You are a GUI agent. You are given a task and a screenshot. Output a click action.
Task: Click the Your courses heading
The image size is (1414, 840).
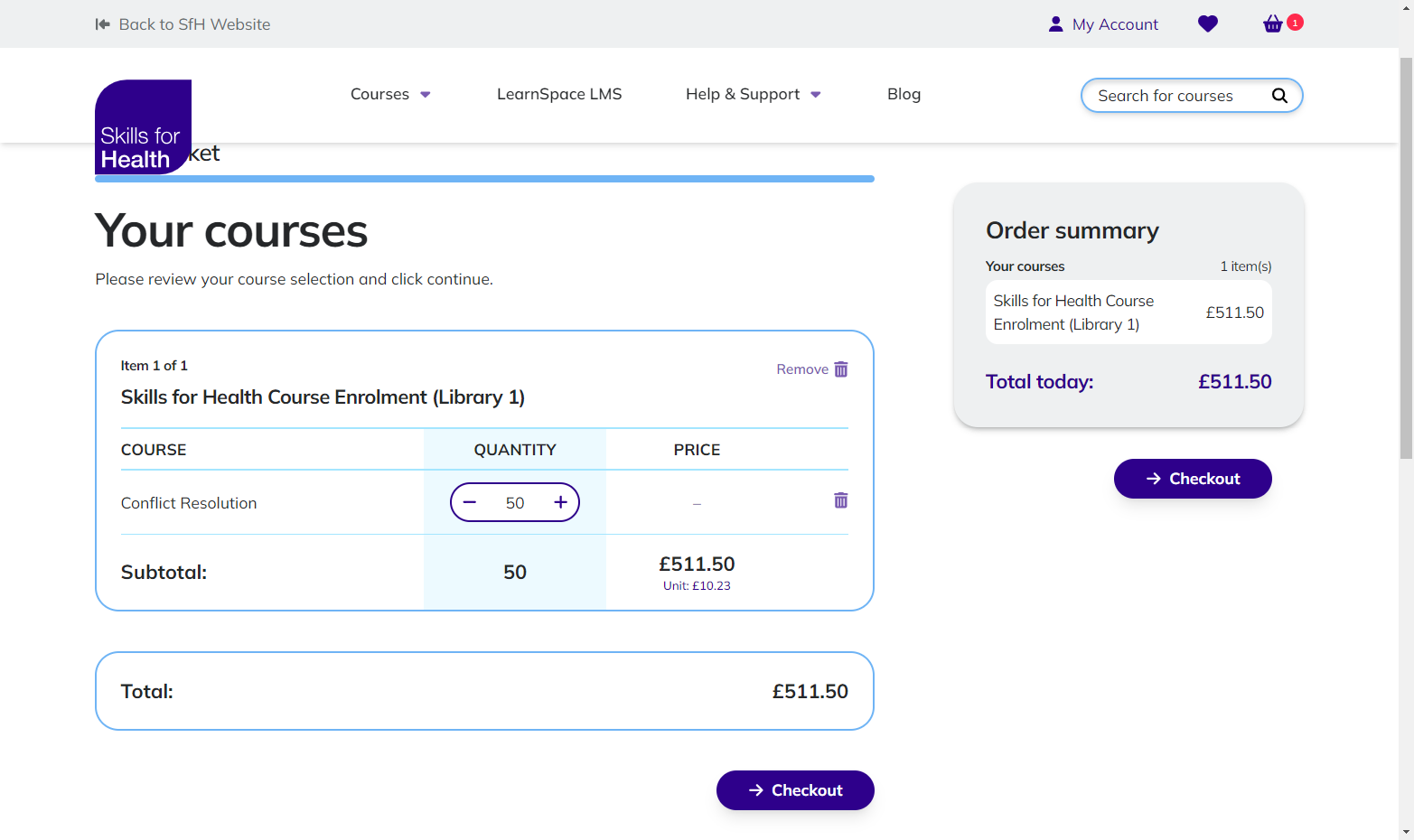pos(231,231)
